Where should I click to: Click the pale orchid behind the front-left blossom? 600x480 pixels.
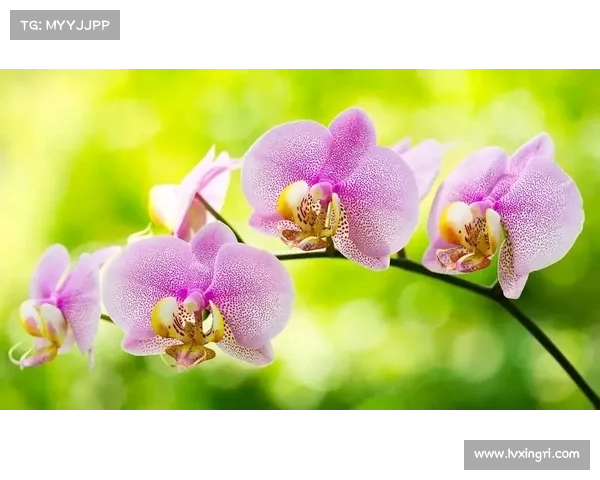pos(190,195)
